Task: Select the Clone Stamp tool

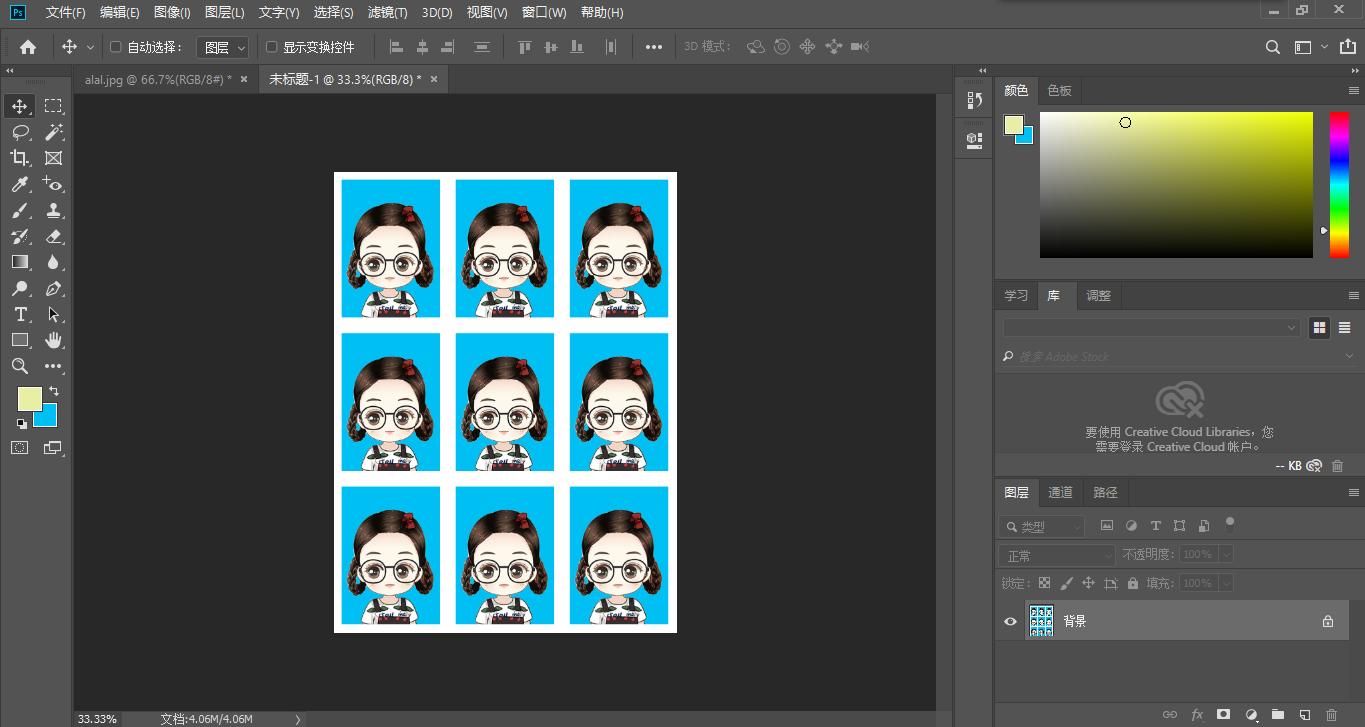Action: pos(54,210)
